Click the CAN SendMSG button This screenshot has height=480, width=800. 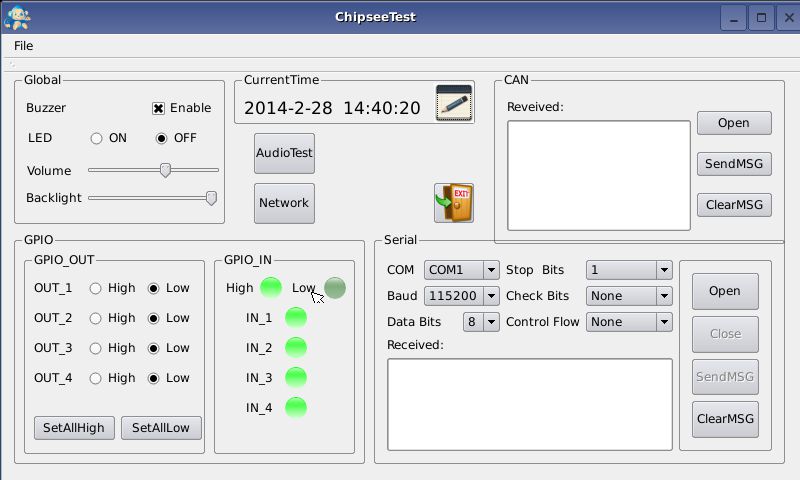[734, 164]
